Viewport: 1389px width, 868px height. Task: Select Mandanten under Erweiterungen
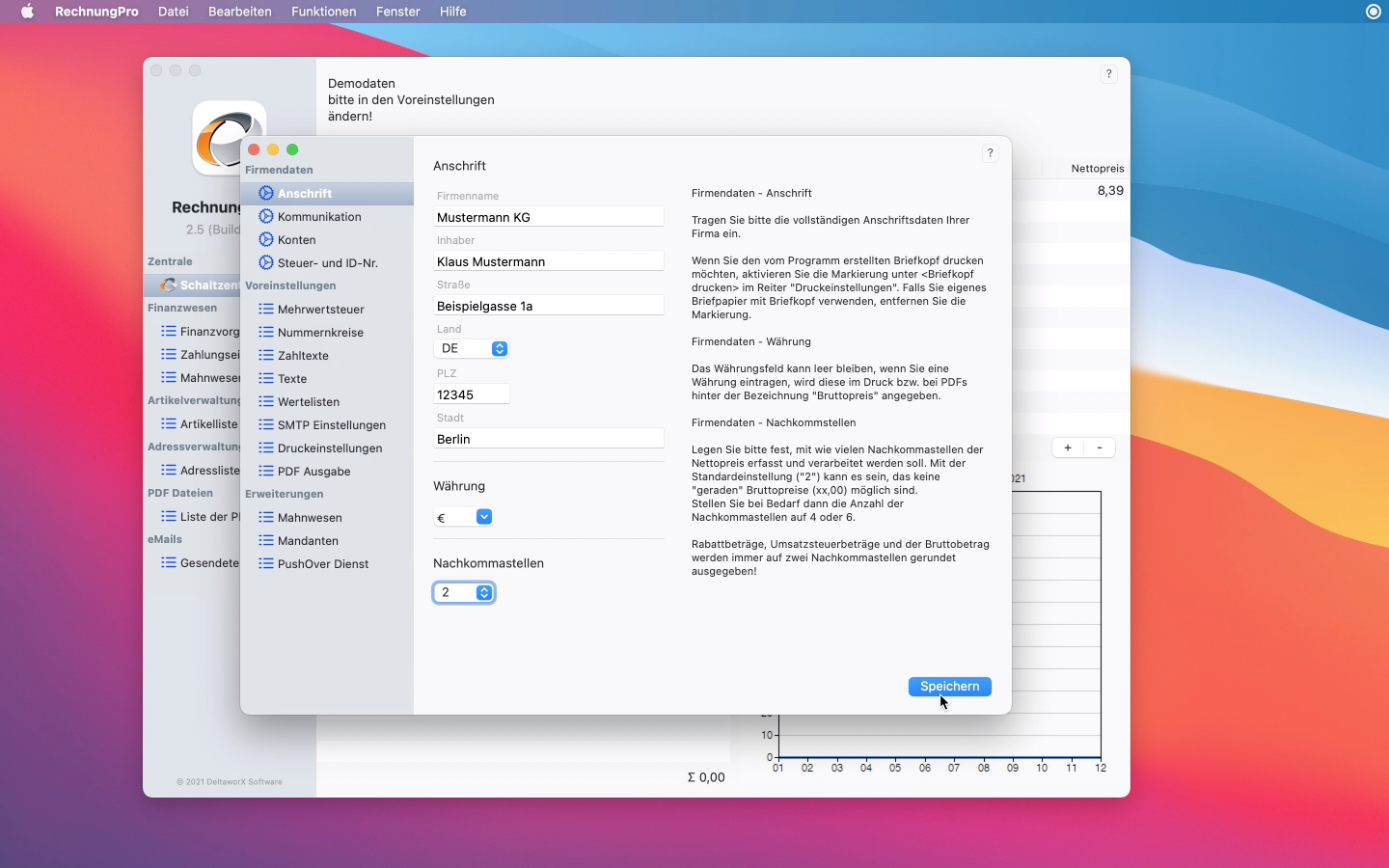pyautogui.click(x=308, y=541)
